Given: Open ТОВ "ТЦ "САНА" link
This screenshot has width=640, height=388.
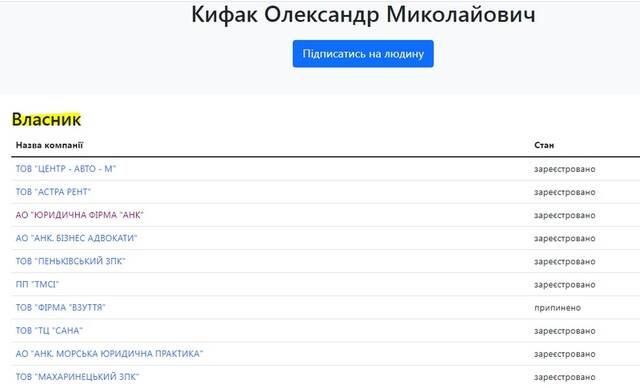Looking at the screenshot, I should pyautogui.click(x=49, y=330).
